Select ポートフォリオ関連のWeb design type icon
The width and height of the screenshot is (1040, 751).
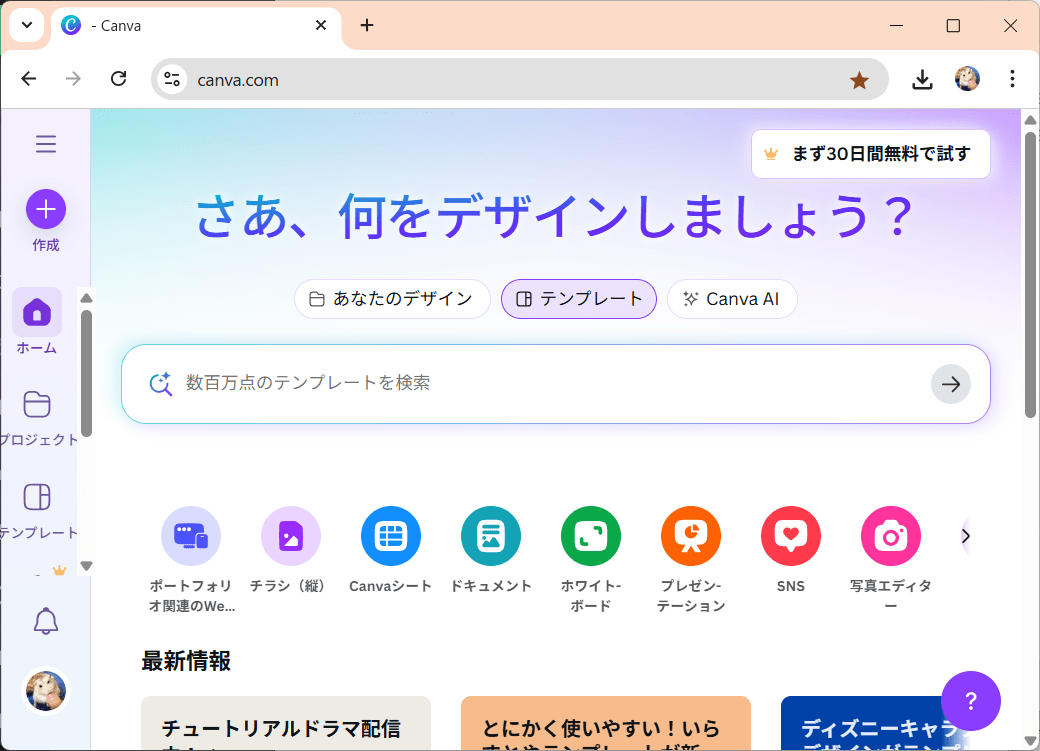(x=191, y=536)
